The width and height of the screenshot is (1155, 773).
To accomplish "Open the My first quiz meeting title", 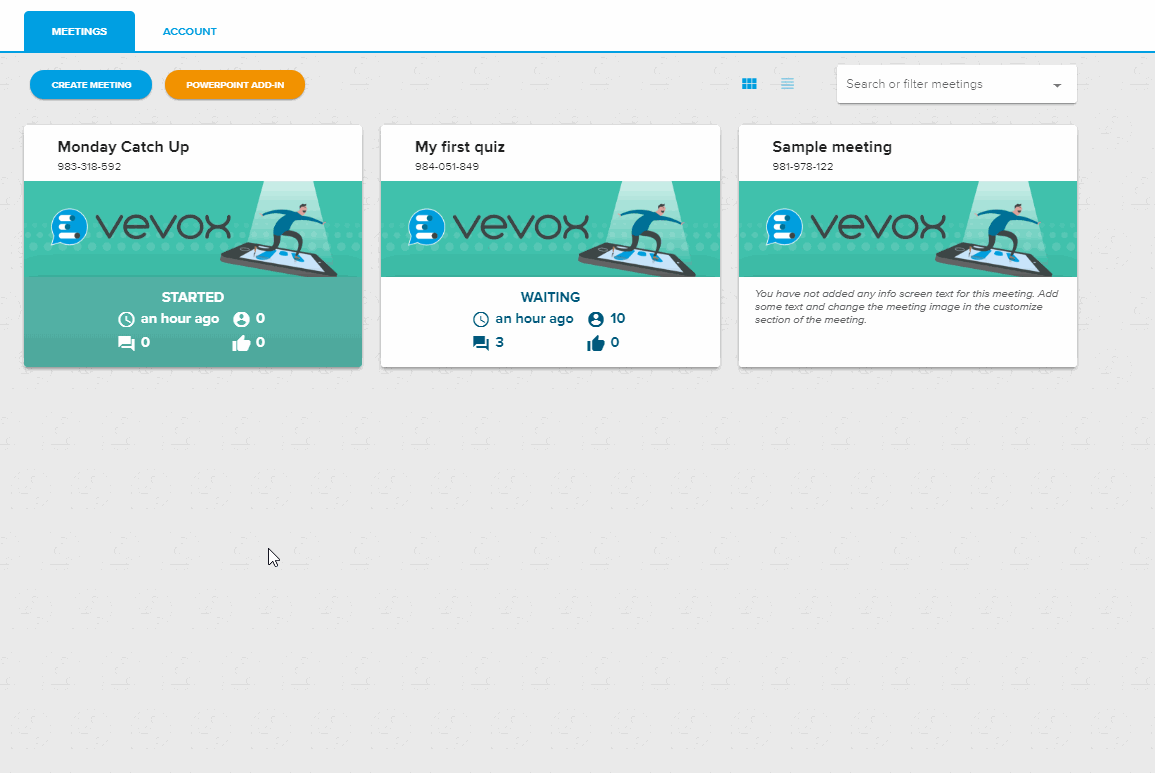I will 460,147.
